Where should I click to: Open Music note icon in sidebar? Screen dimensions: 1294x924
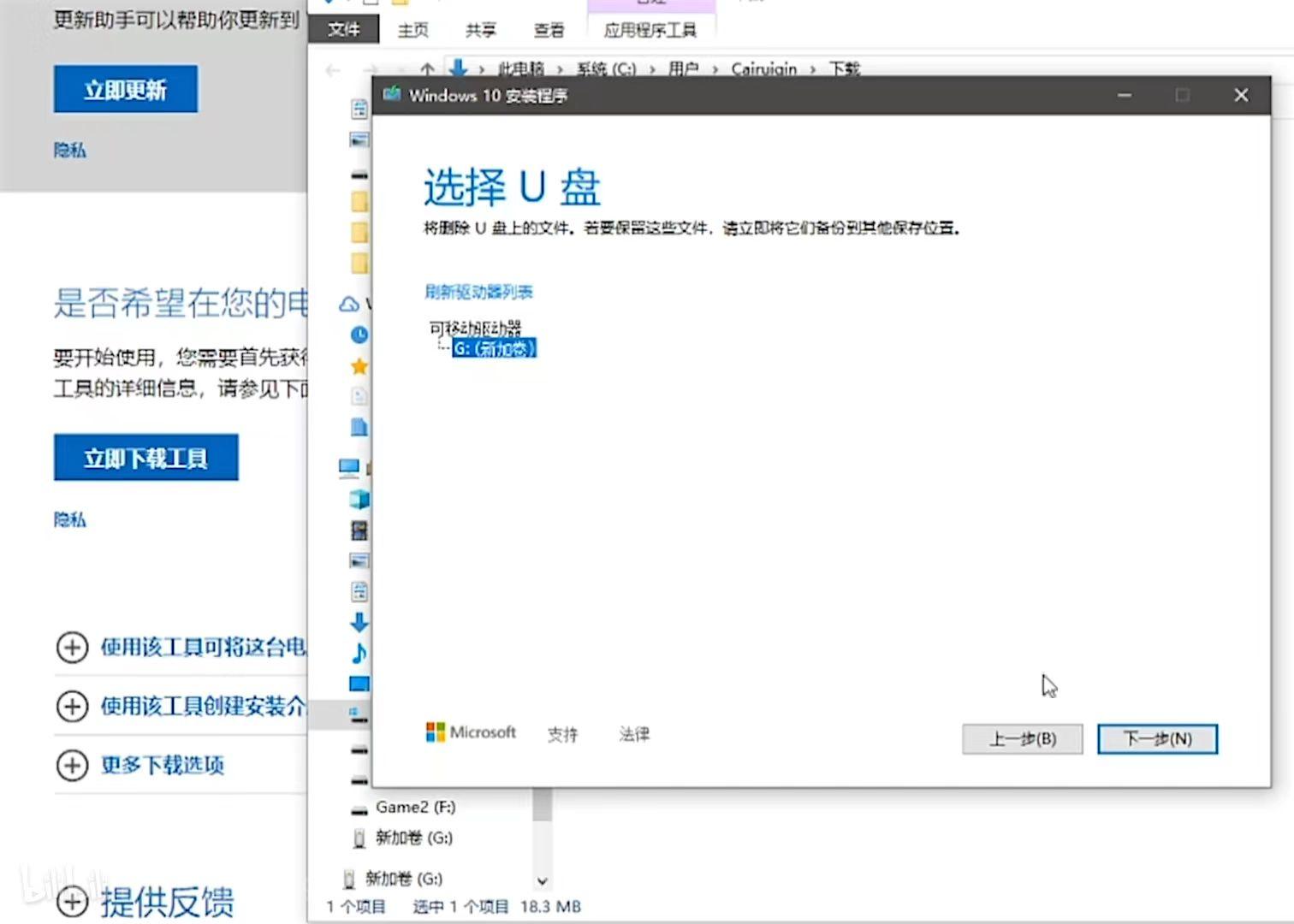click(359, 653)
